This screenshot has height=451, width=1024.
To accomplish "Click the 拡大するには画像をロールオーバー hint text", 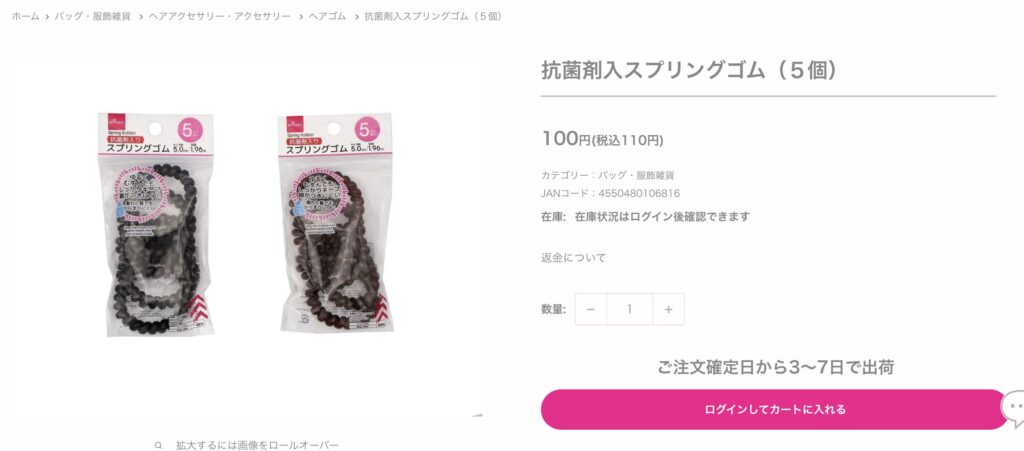I will click(257, 445).
